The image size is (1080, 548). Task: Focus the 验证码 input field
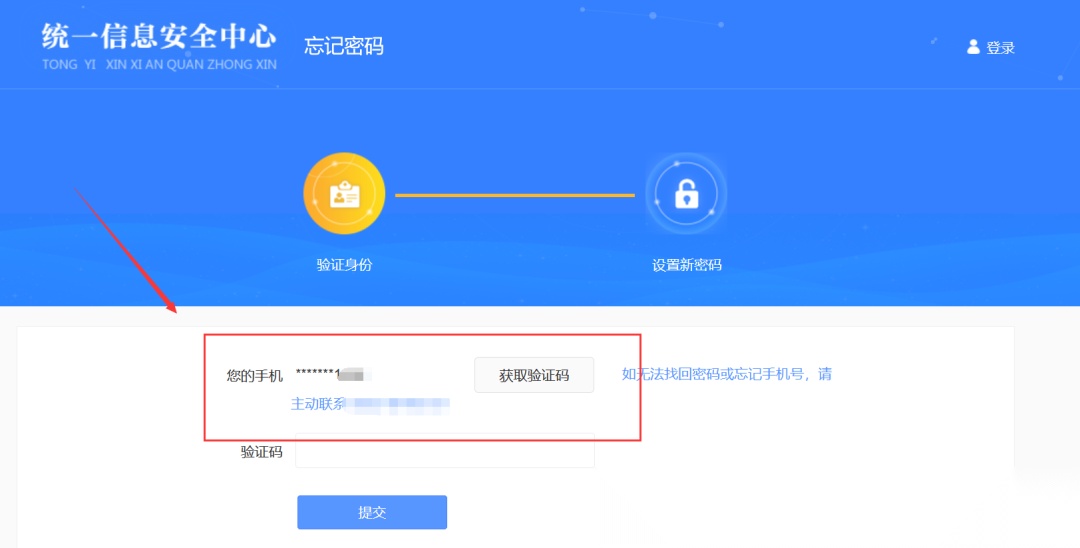click(445, 451)
